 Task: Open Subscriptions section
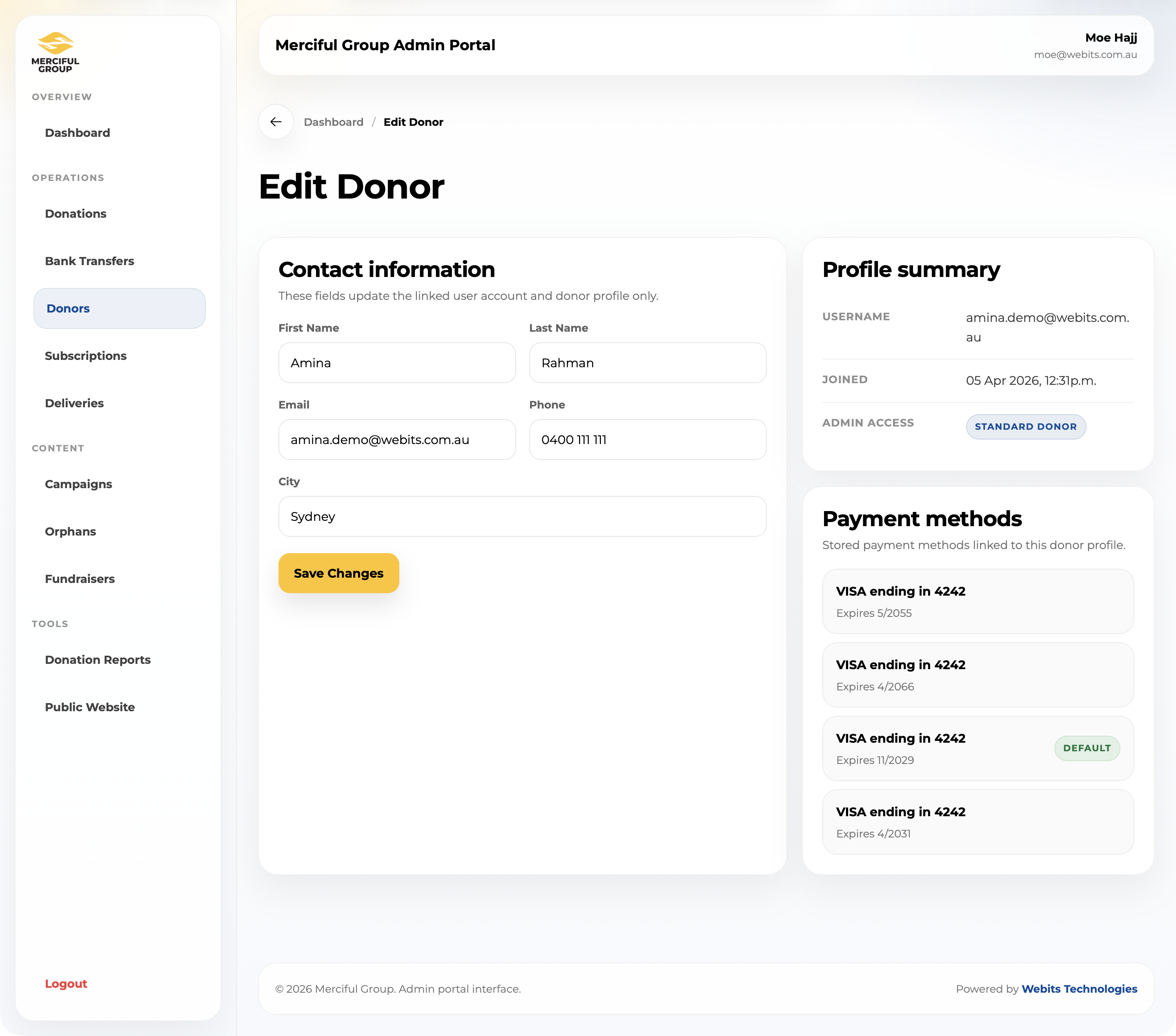[x=86, y=356]
